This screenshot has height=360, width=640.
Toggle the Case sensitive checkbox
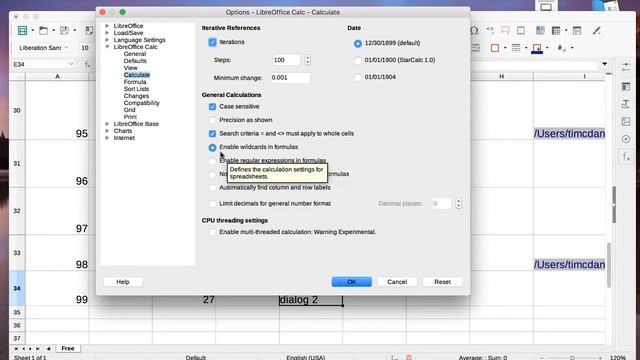pos(212,107)
